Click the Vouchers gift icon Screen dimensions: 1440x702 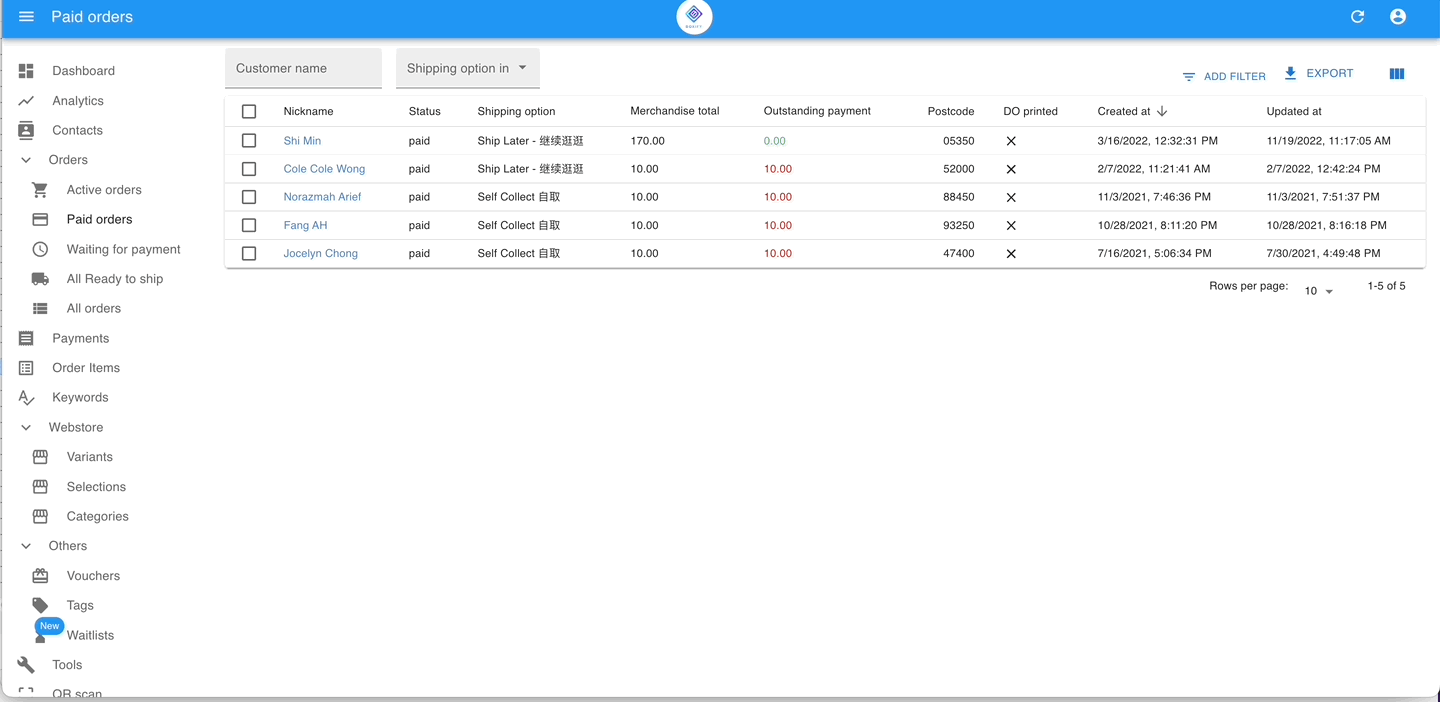40,576
